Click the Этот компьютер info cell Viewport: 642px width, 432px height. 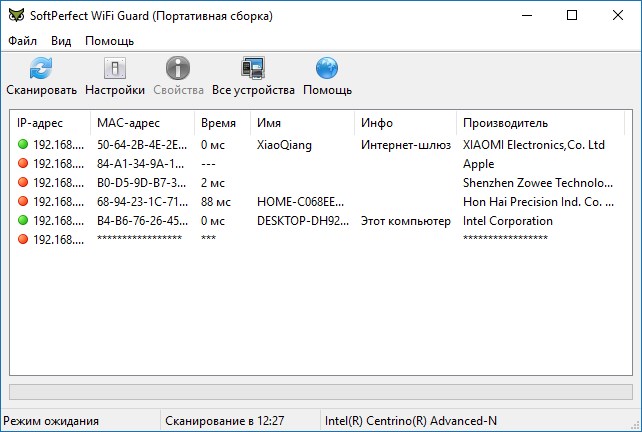(x=406, y=221)
